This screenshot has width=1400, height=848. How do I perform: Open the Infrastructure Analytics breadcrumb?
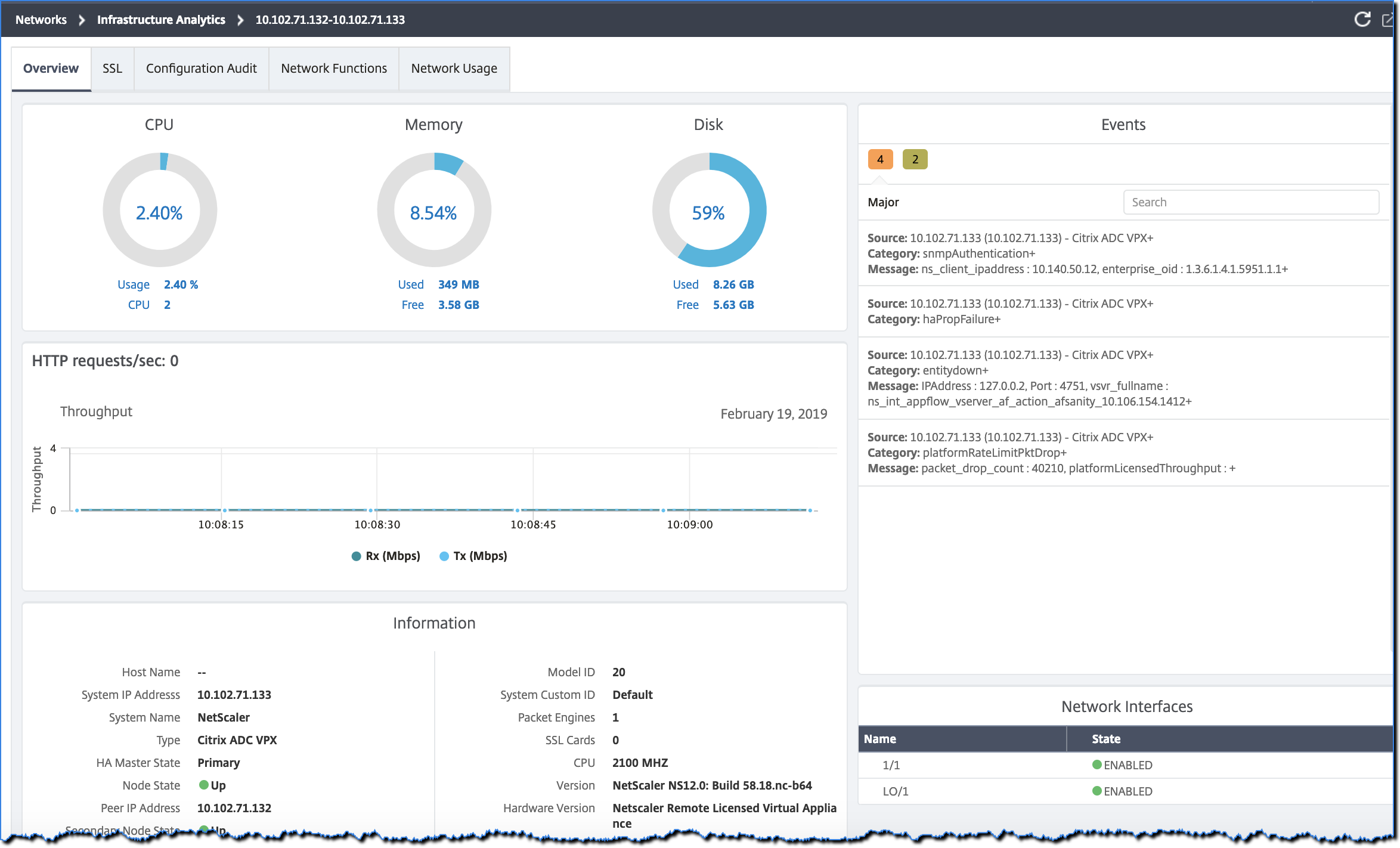click(x=161, y=20)
